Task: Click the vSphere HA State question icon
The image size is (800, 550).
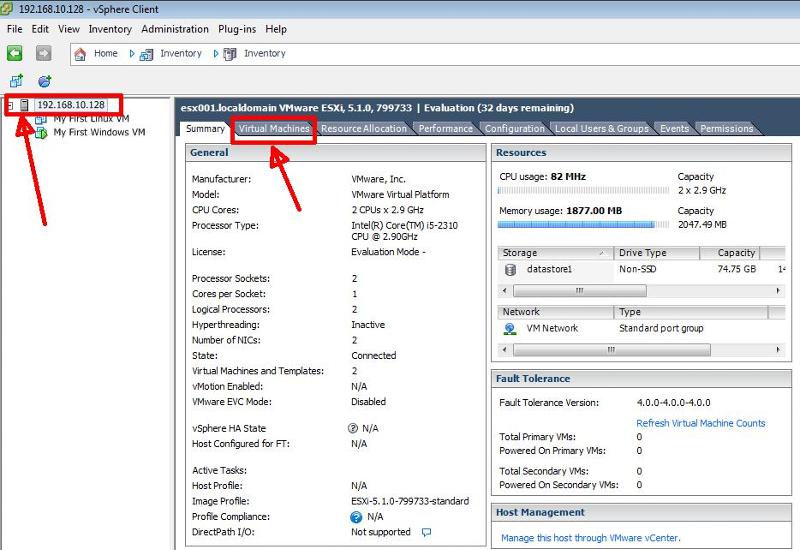Action: pyautogui.click(x=353, y=428)
